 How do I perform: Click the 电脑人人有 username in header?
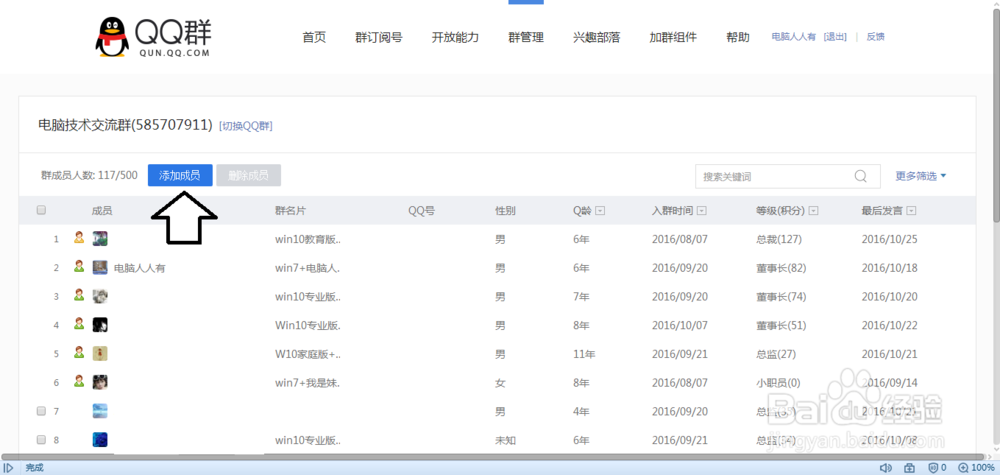point(794,37)
